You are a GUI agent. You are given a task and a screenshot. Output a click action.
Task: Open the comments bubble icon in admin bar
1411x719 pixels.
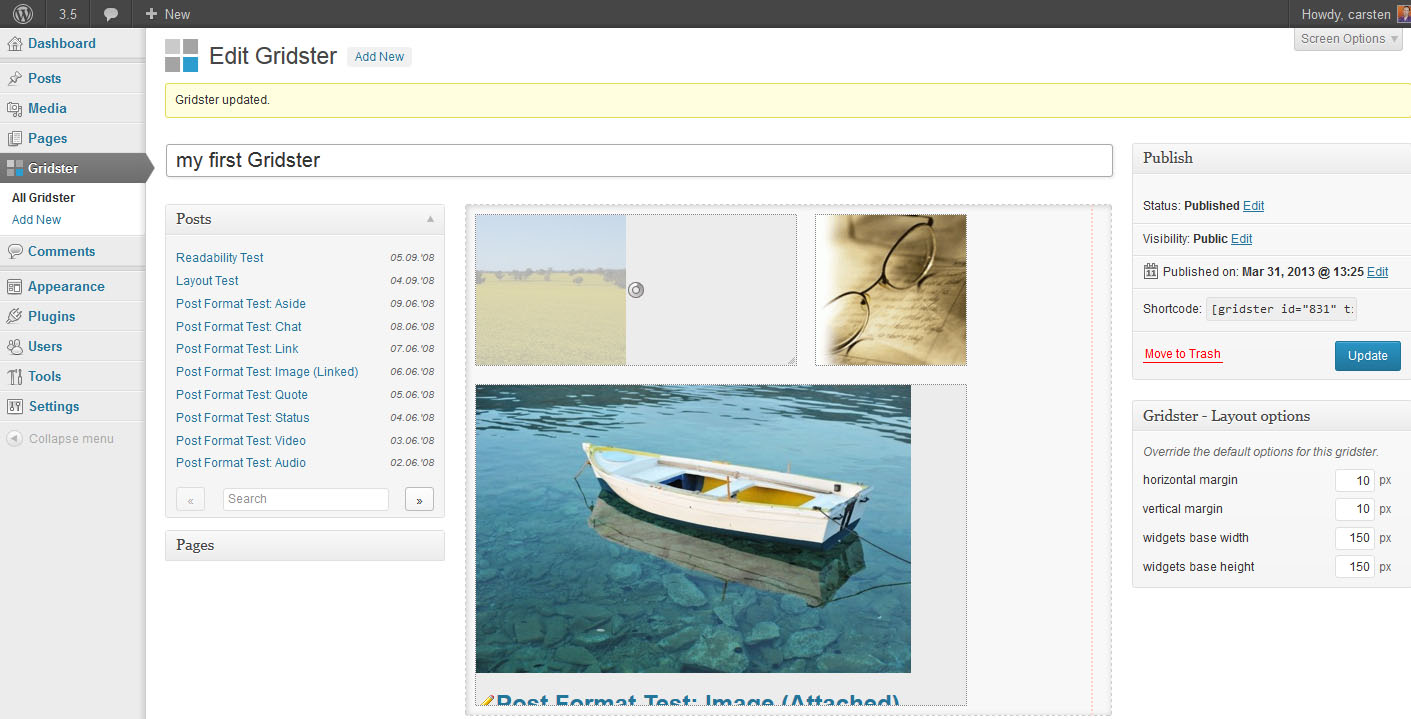point(111,14)
